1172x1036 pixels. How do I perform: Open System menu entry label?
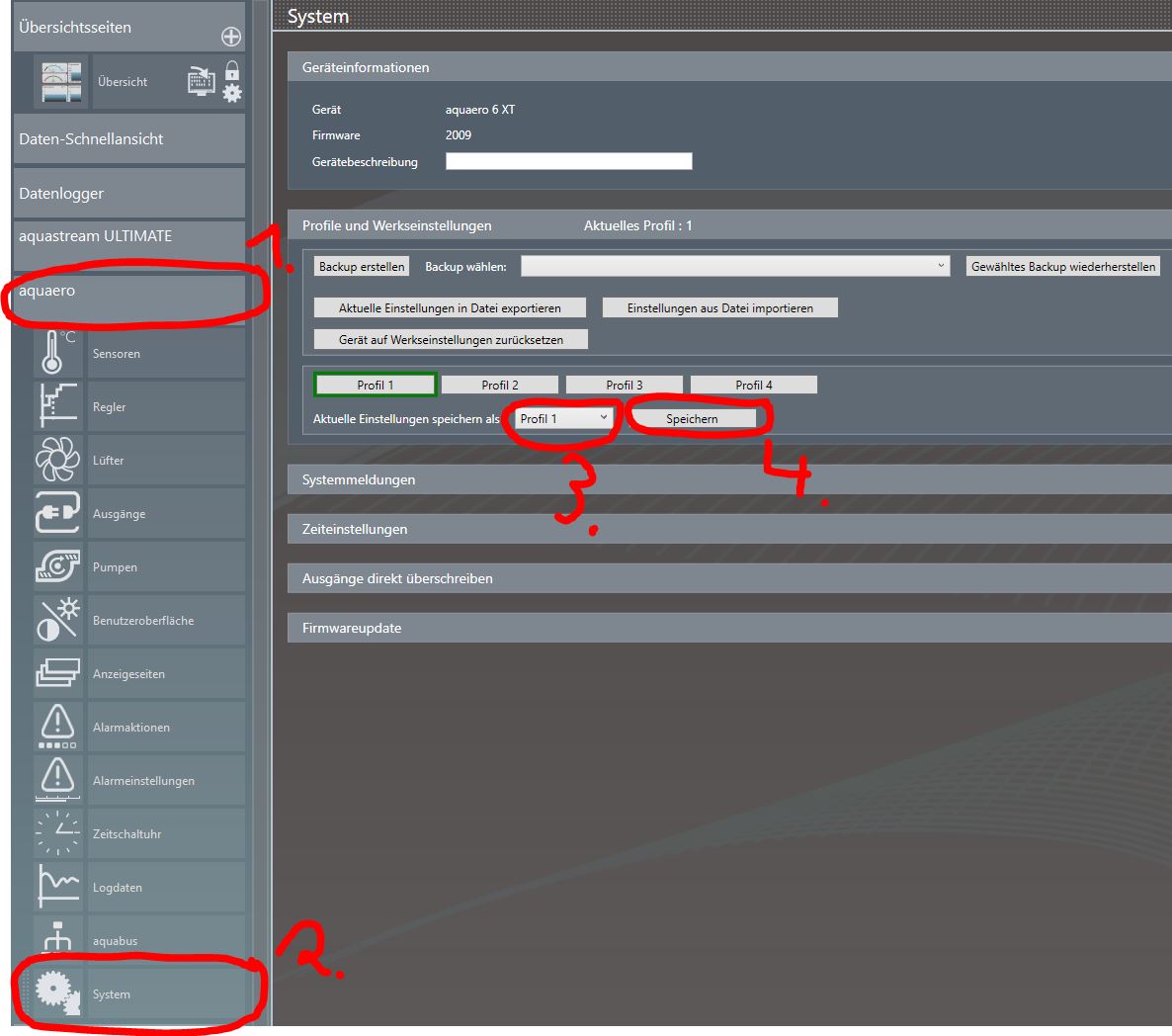coord(112,993)
